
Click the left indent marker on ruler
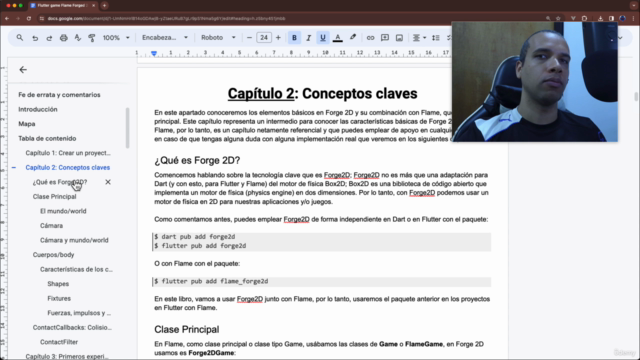[x=154, y=53]
